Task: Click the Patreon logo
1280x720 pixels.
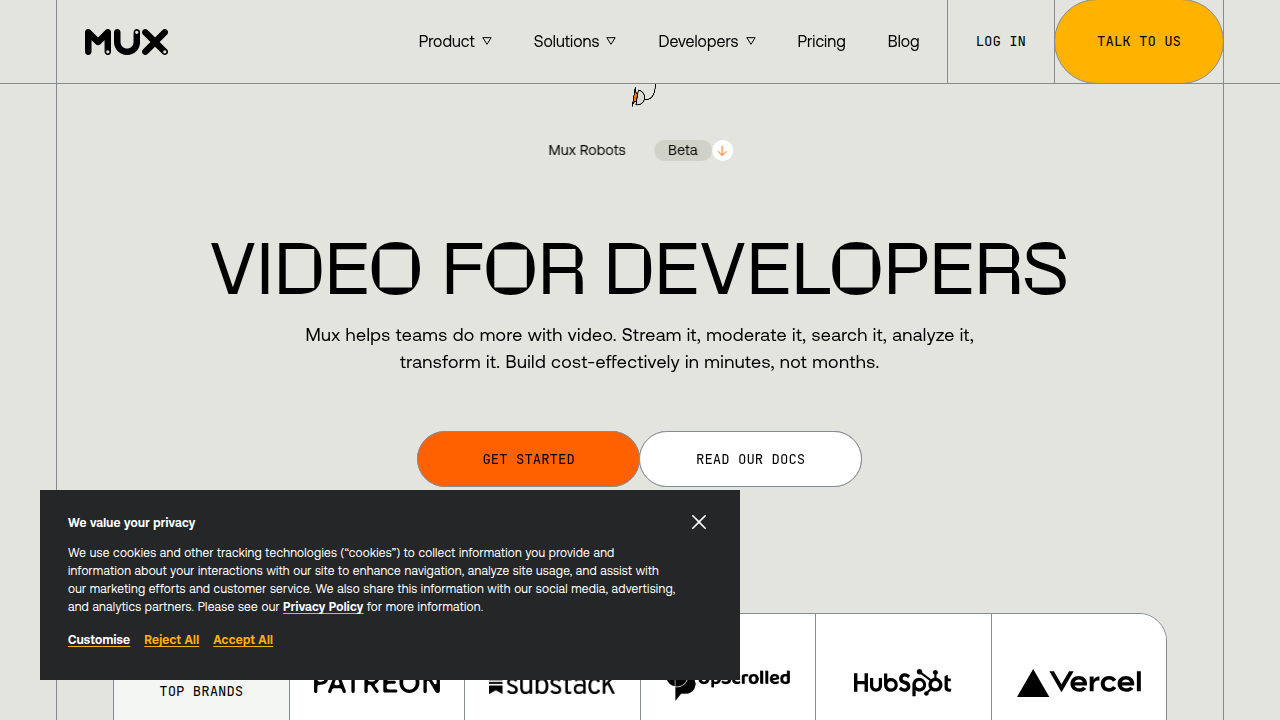Action: click(x=377, y=685)
